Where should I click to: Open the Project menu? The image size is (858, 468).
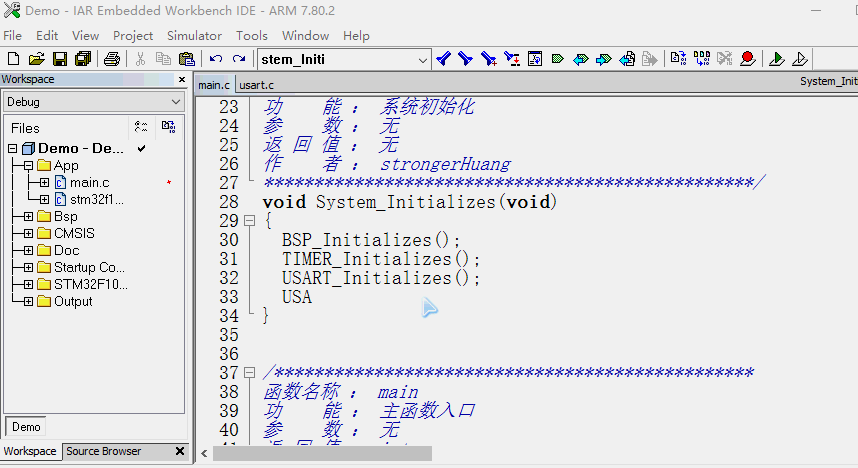[x=132, y=35]
